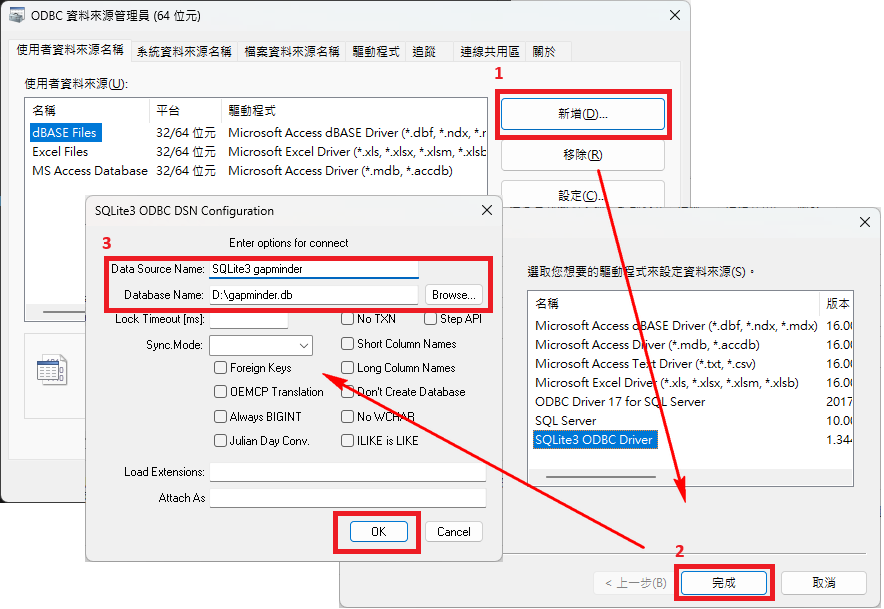Select MS Access Database data source
This screenshot has width=884, height=609.
pos(90,171)
